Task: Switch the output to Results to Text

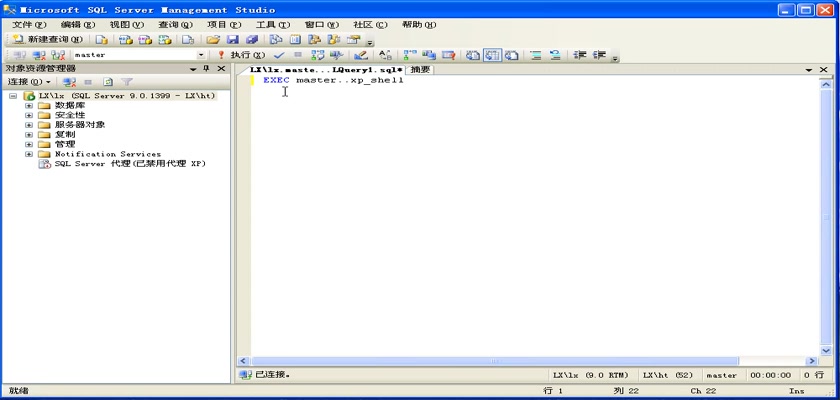Action: pyautogui.click(x=472, y=55)
